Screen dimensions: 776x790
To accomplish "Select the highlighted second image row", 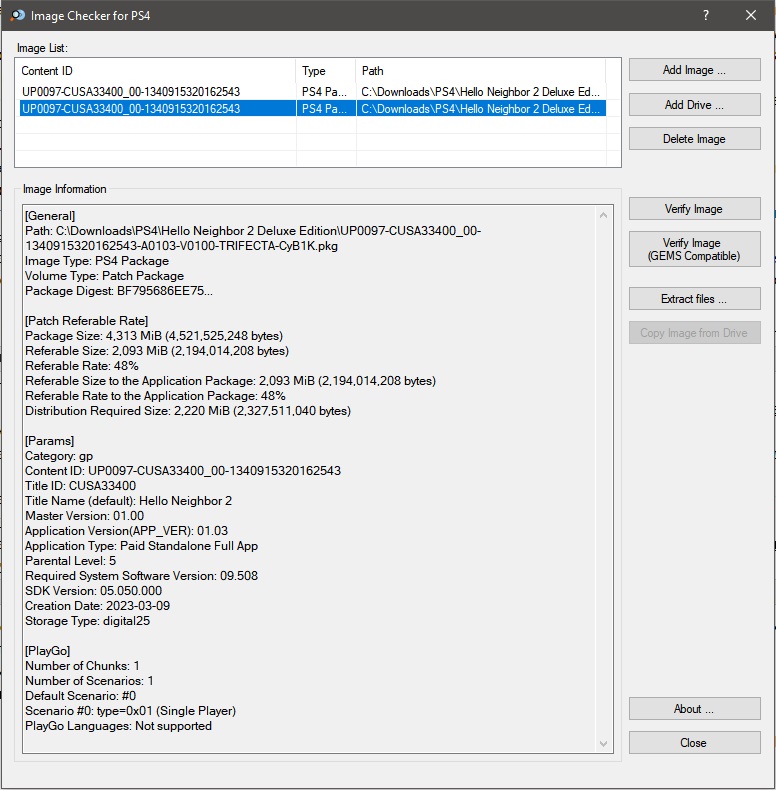I will (312, 109).
